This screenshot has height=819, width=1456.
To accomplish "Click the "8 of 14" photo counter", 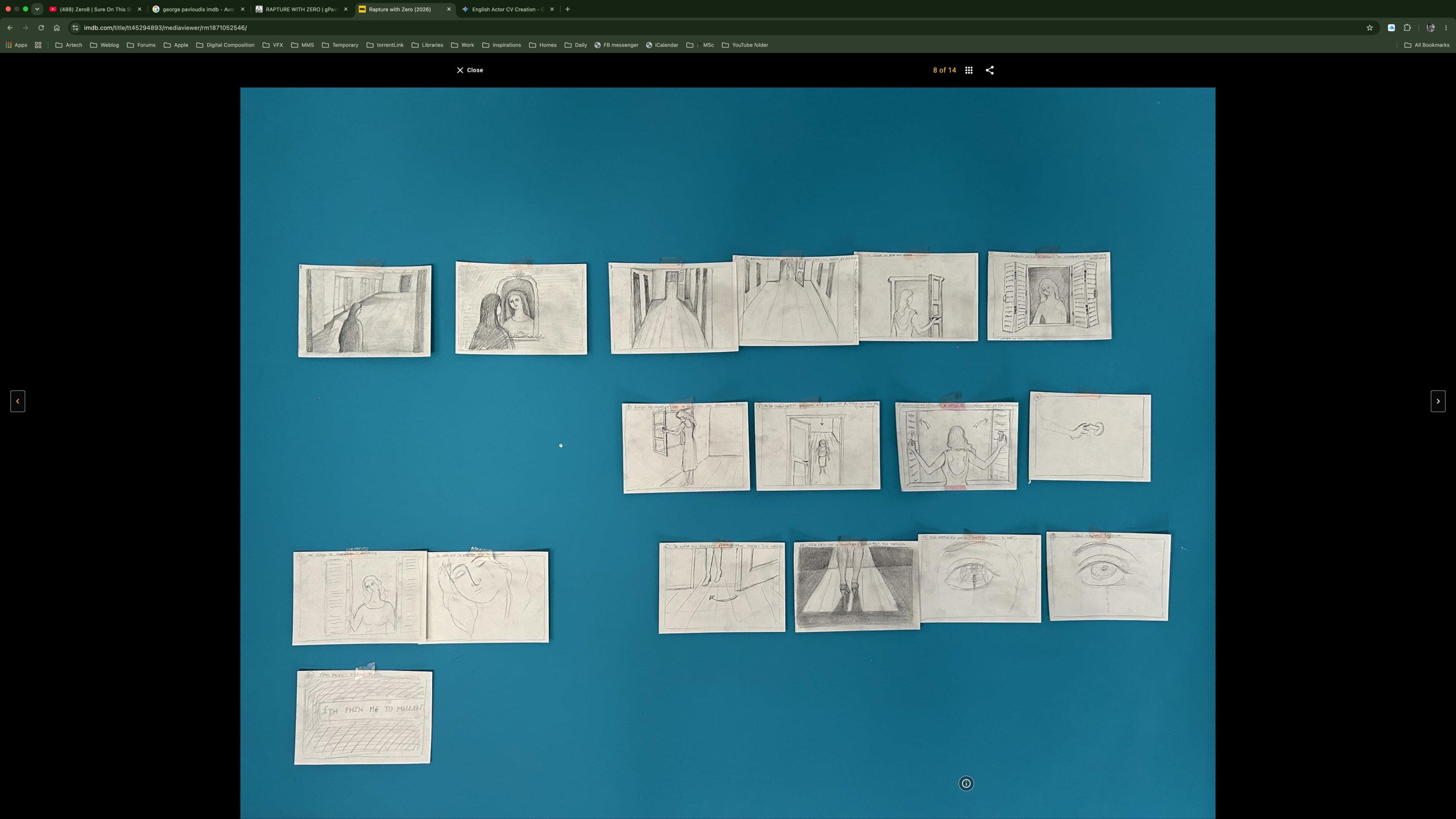I will coord(944,70).
